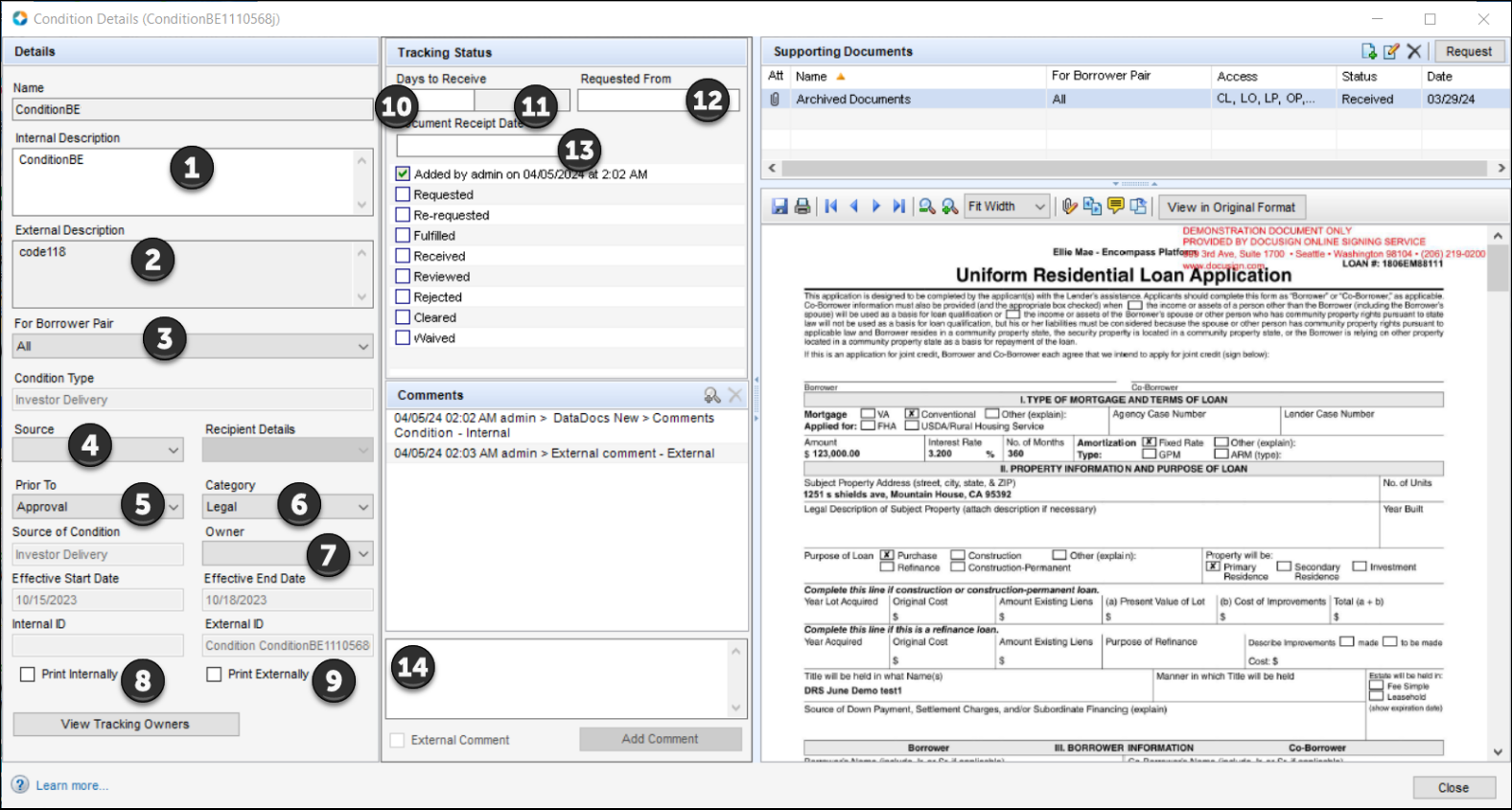Go to next page in viewer
The height and width of the screenshot is (810, 1512).
(x=875, y=206)
